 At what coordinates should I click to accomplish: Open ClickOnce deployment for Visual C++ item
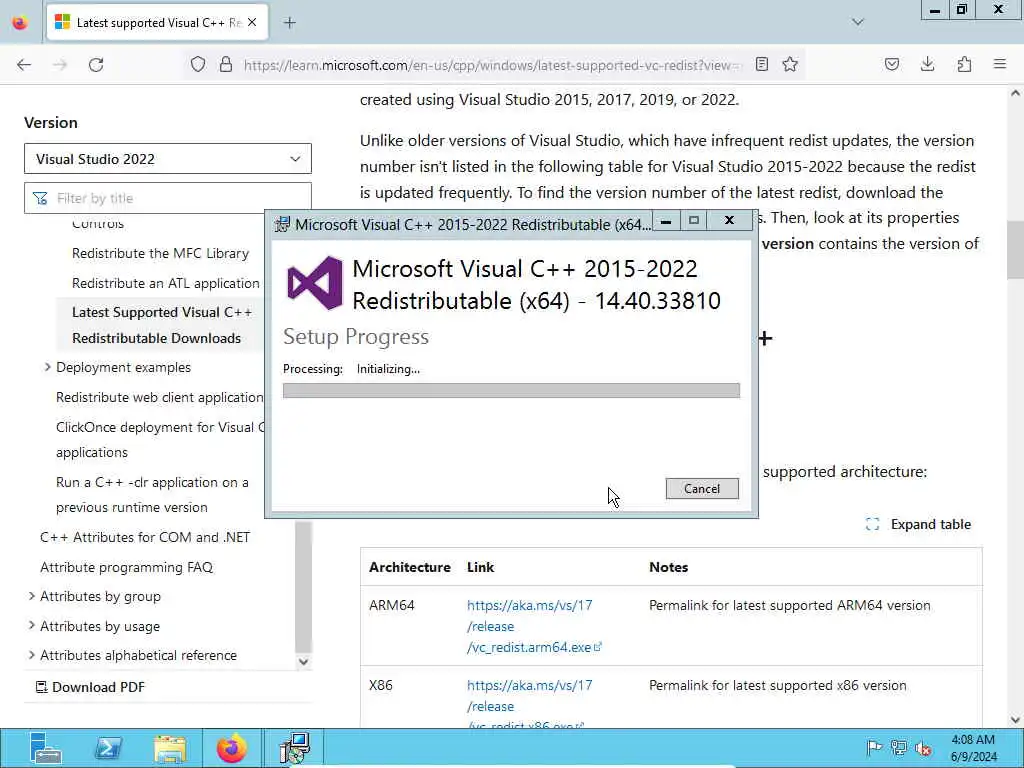161,440
